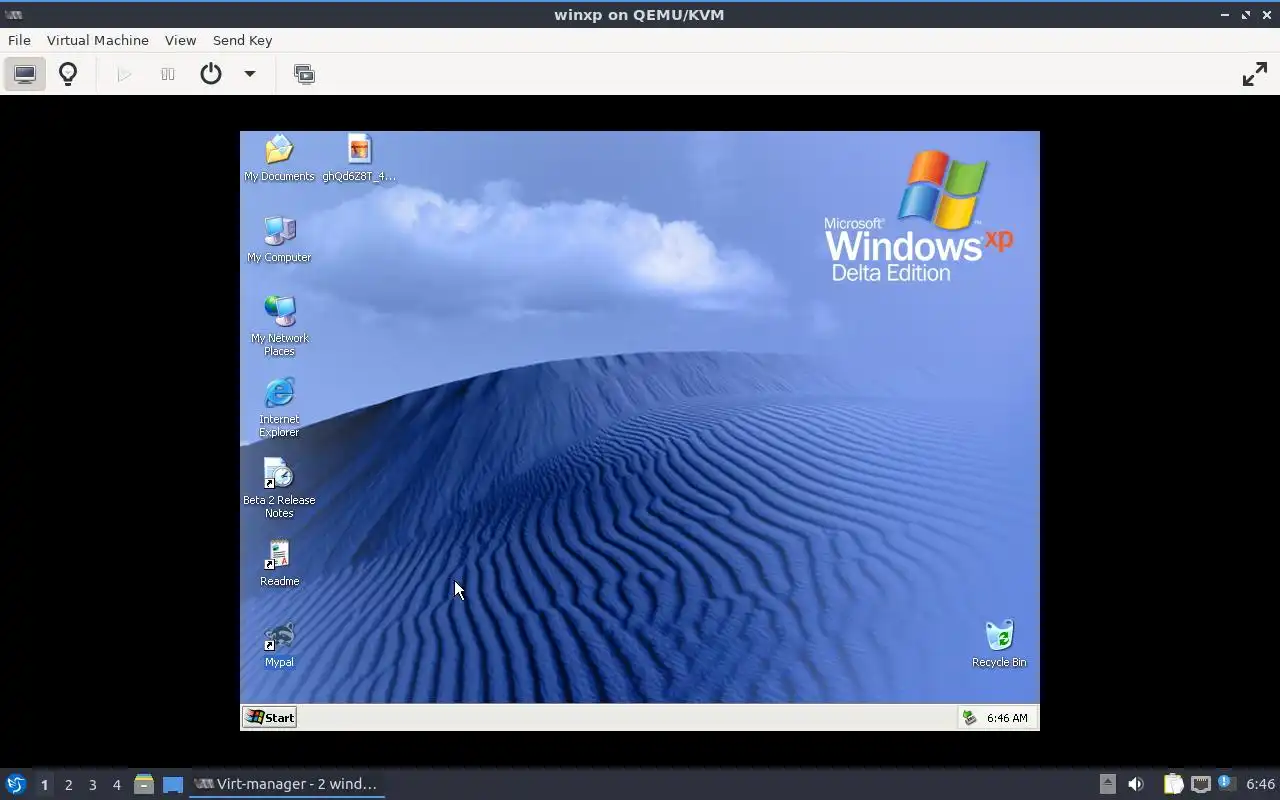Switch to workspace 4
Image resolution: width=1280 pixels, height=800 pixels.
(x=116, y=784)
